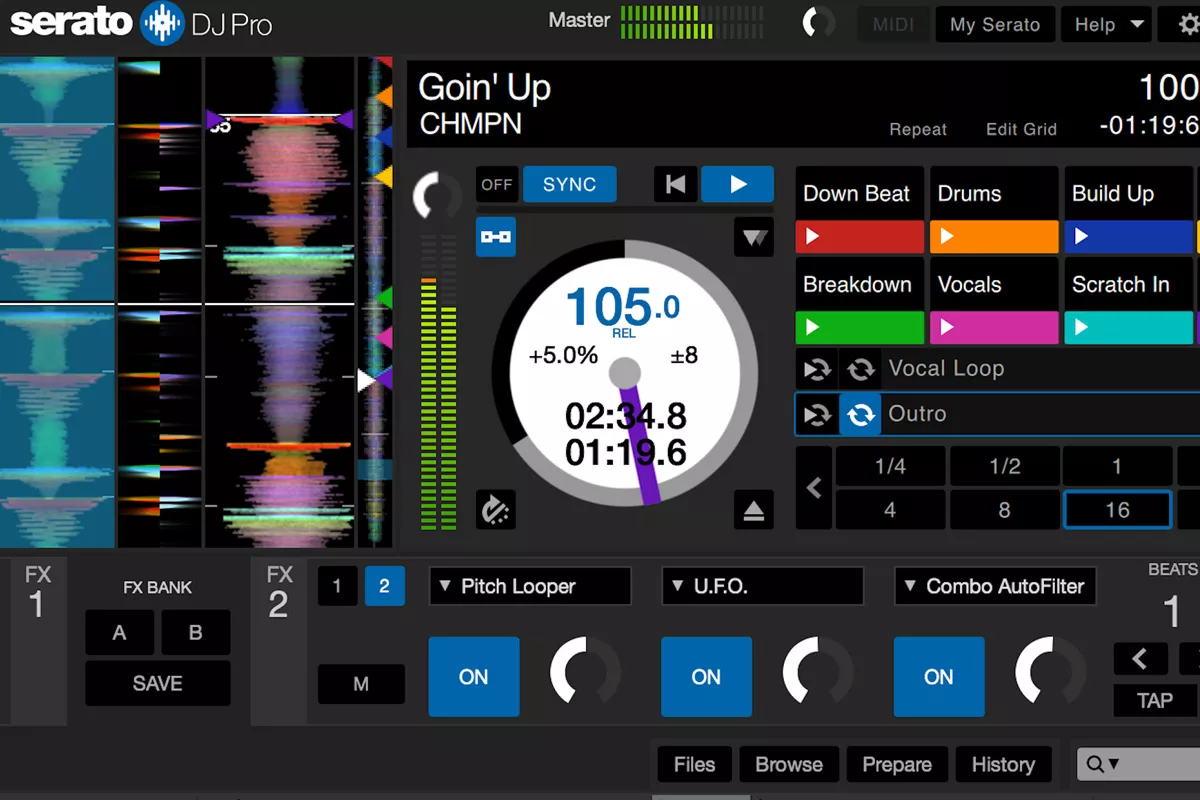
Task: Switch to the Browse tab
Action: tap(788, 764)
